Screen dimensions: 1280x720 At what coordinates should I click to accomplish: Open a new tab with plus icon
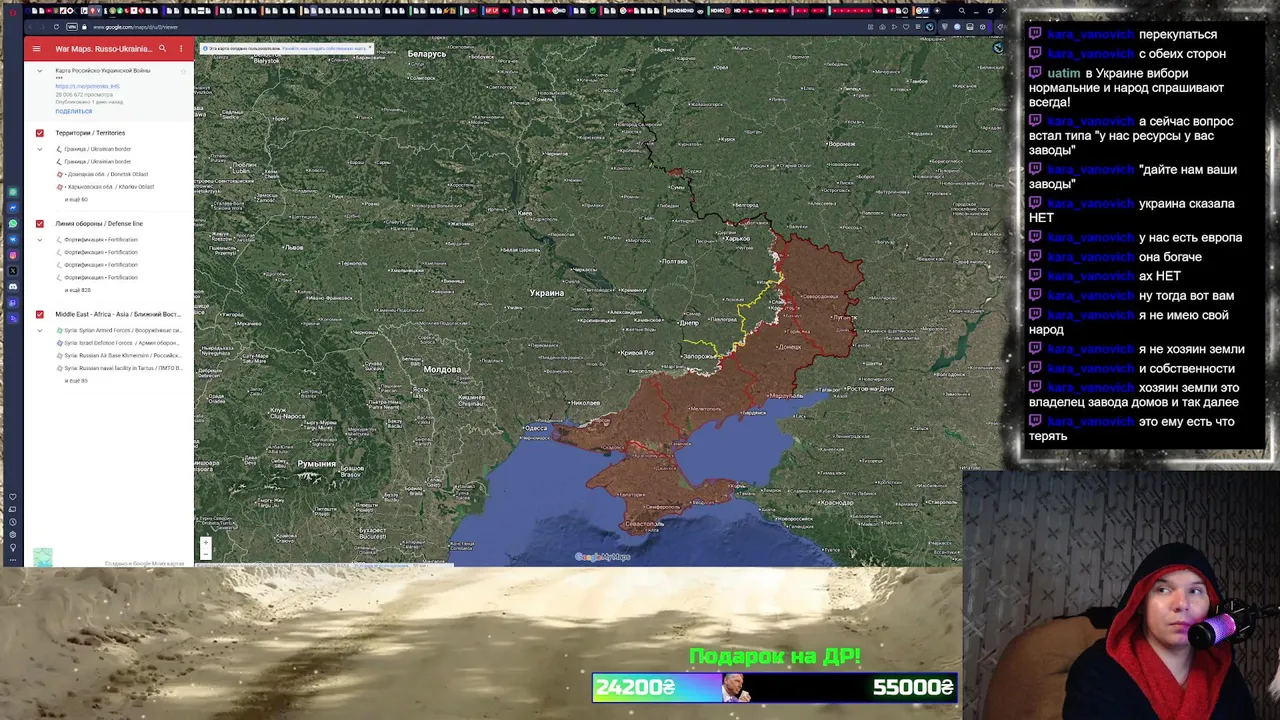coord(936,11)
